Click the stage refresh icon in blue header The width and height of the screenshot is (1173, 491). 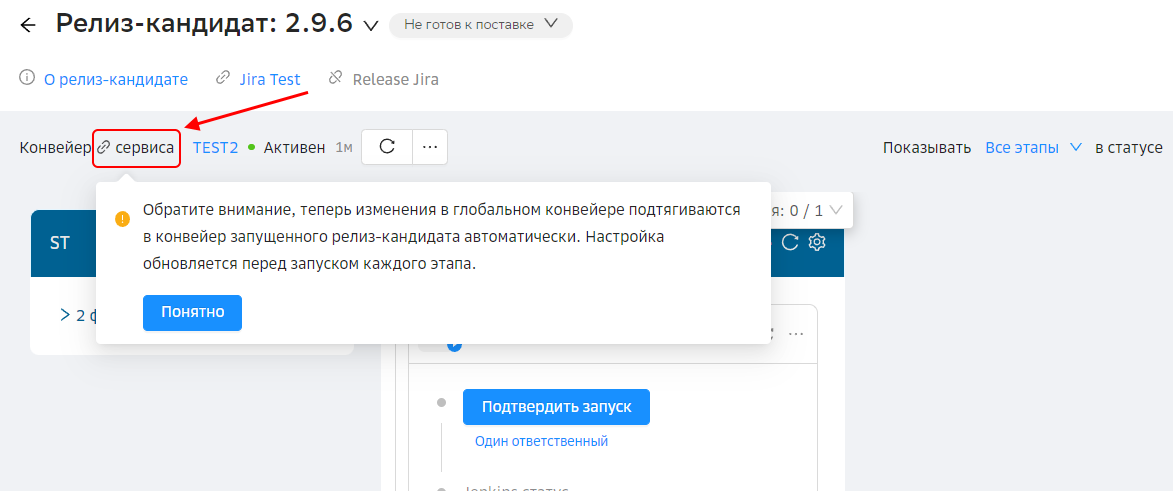pyautogui.click(x=789, y=242)
